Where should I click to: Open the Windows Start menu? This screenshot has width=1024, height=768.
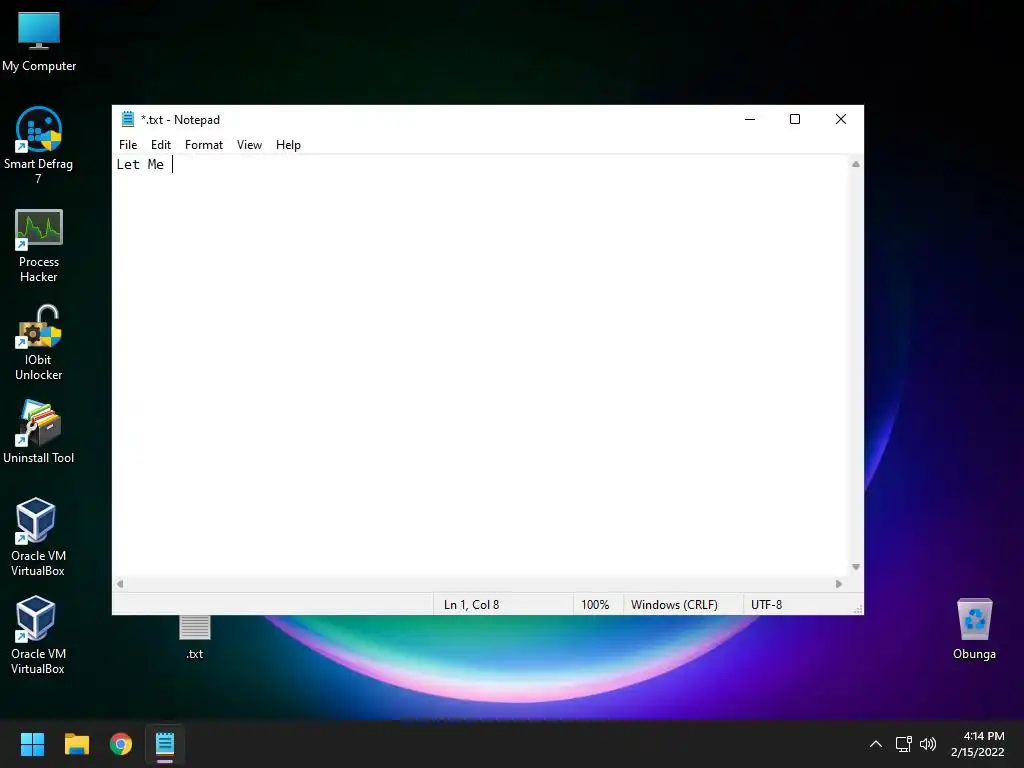point(32,744)
